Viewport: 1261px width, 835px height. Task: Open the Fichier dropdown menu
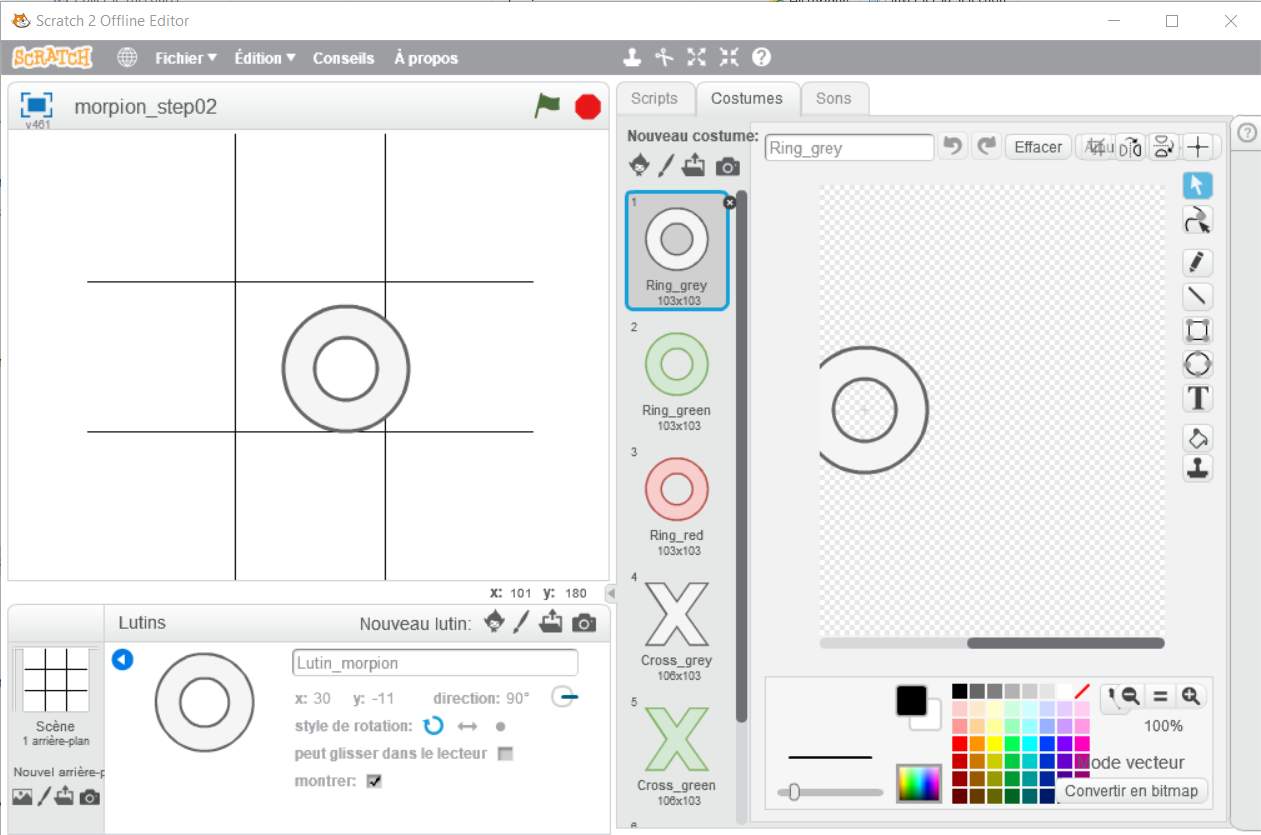pos(185,58)
